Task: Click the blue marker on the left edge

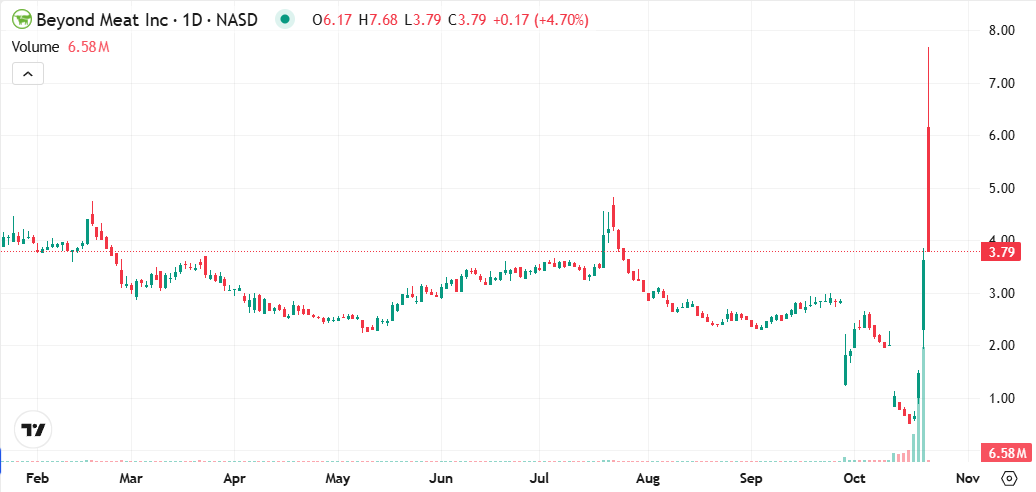Action: pos(2,461)
